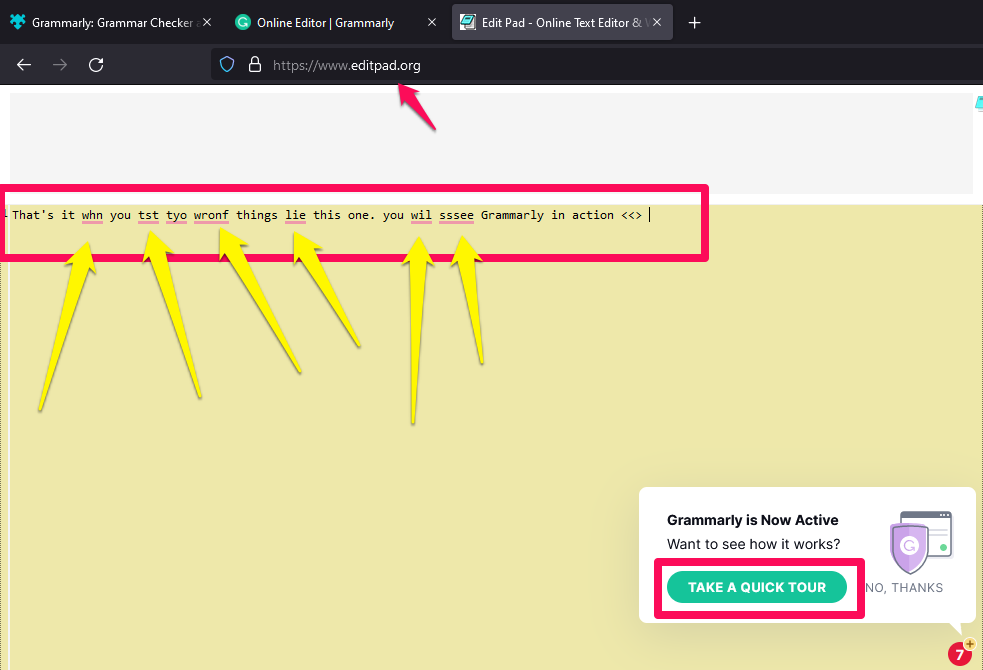This screenshot has width=983, height=670.
Task: Open a new browser tab with plus
Action: point(694,23)
